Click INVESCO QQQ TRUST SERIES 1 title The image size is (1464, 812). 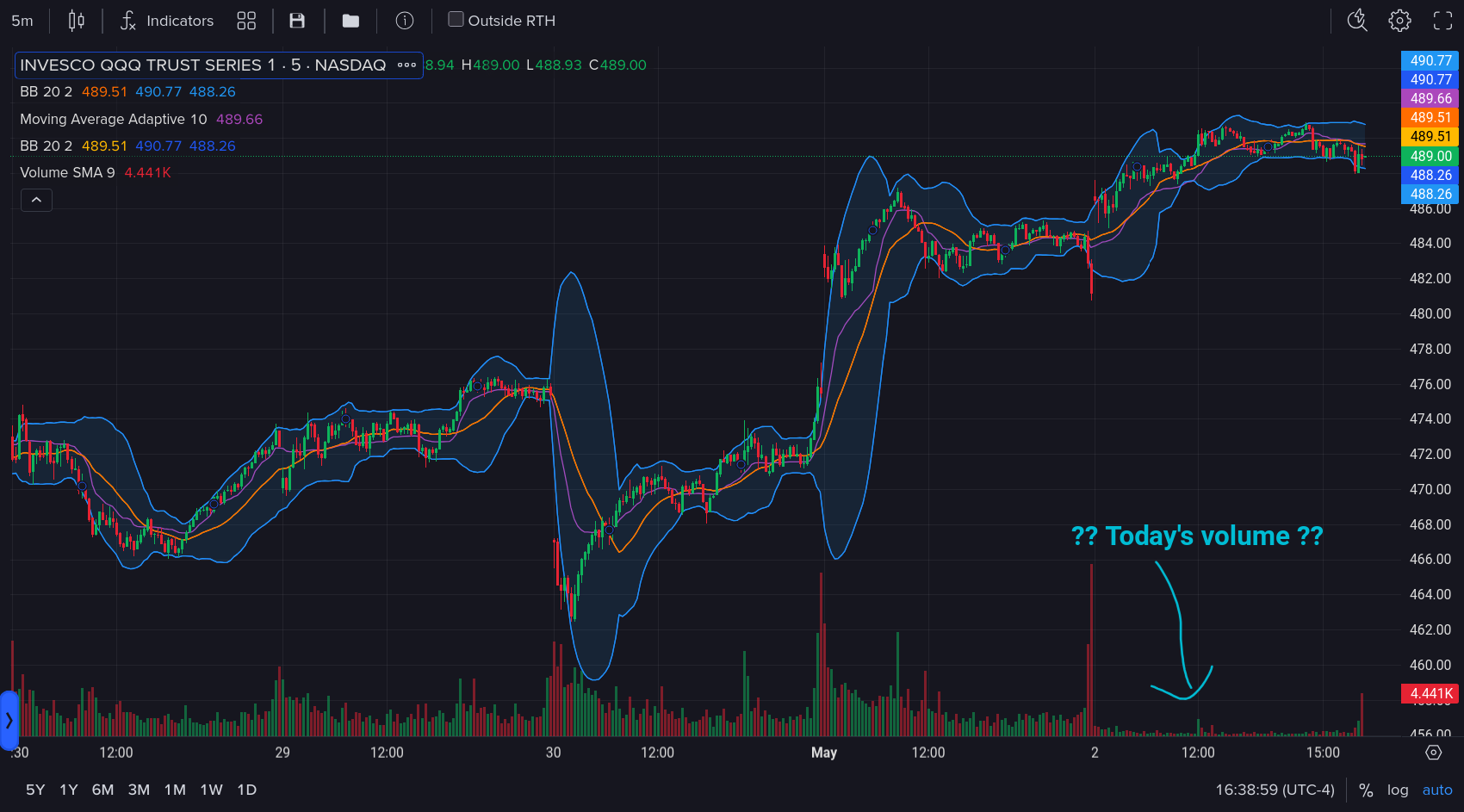pyautogui.click(x=203, y=65)
